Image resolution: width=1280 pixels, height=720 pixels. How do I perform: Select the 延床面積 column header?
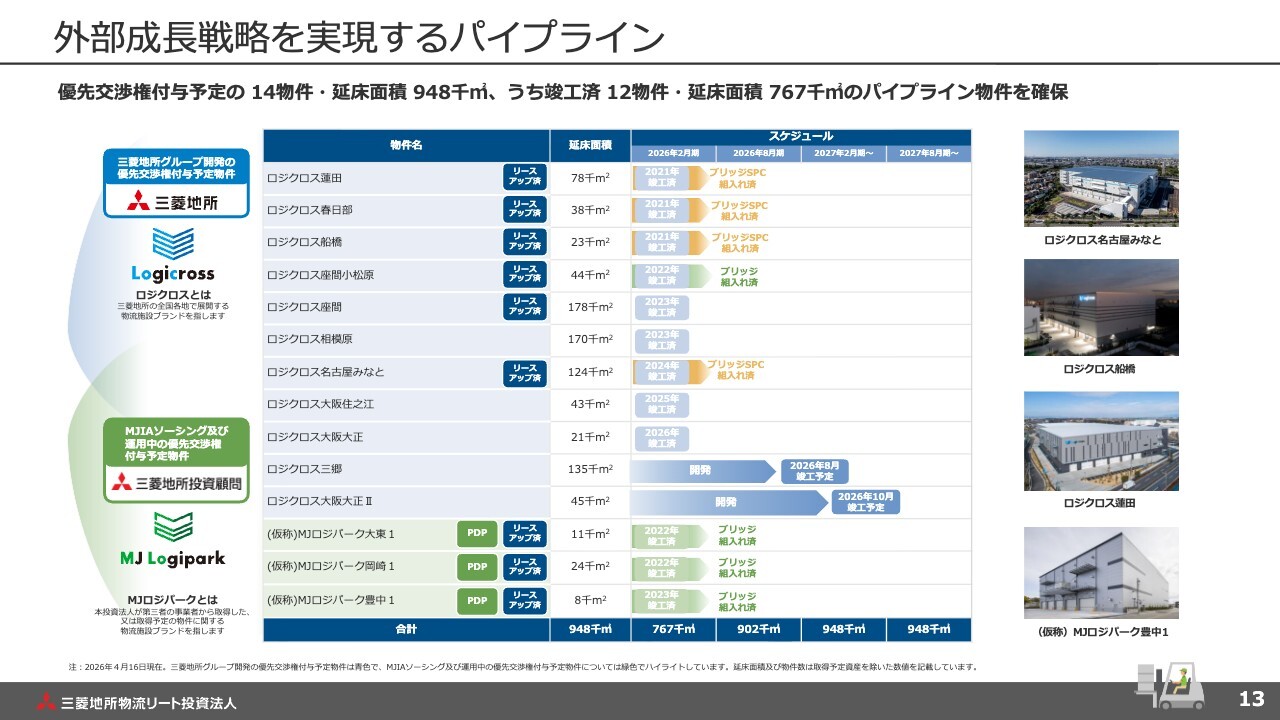tap(590, 146)
